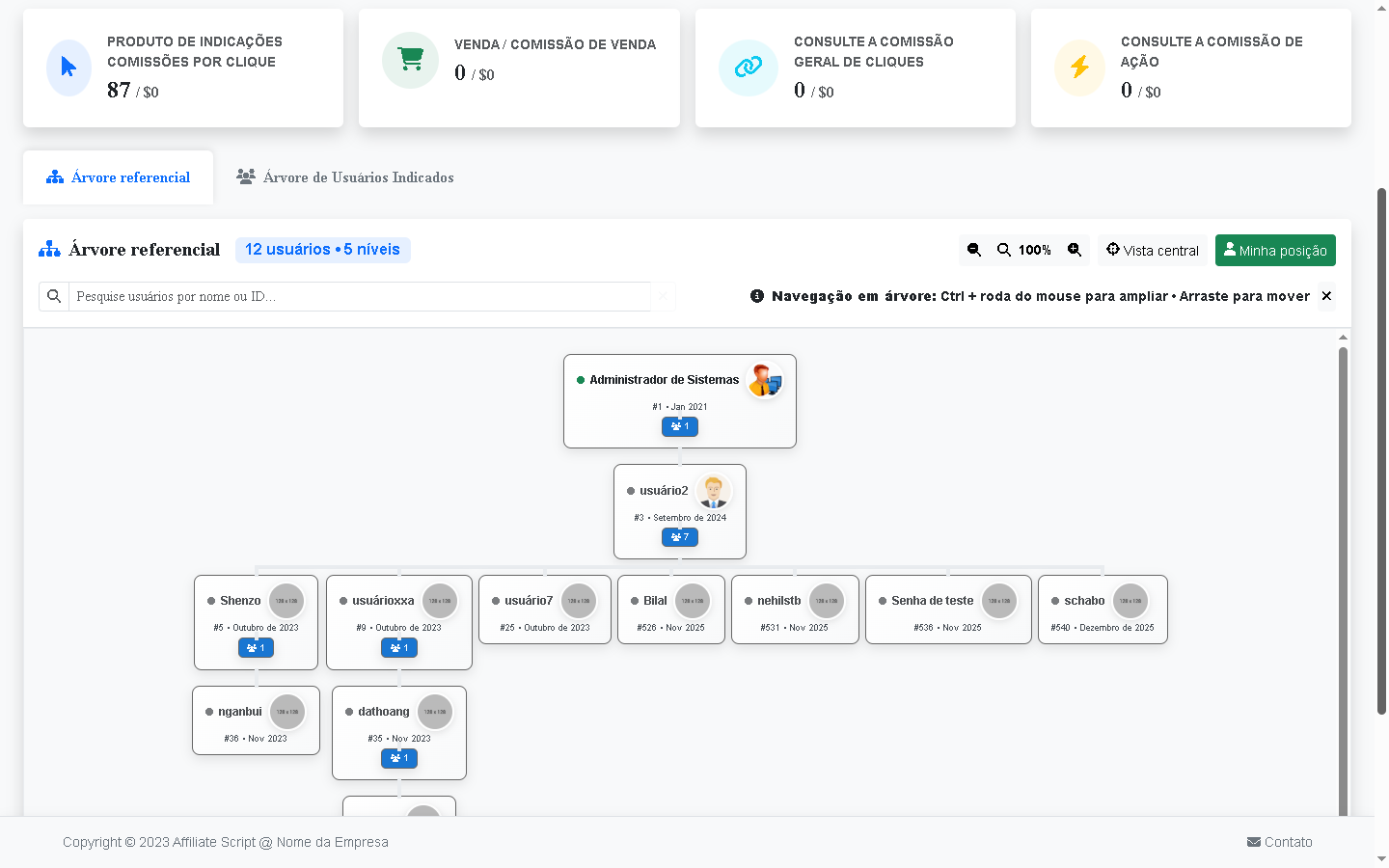Click the shopping cart sales commission icon
1389x868 pixels.
point(411,60)
